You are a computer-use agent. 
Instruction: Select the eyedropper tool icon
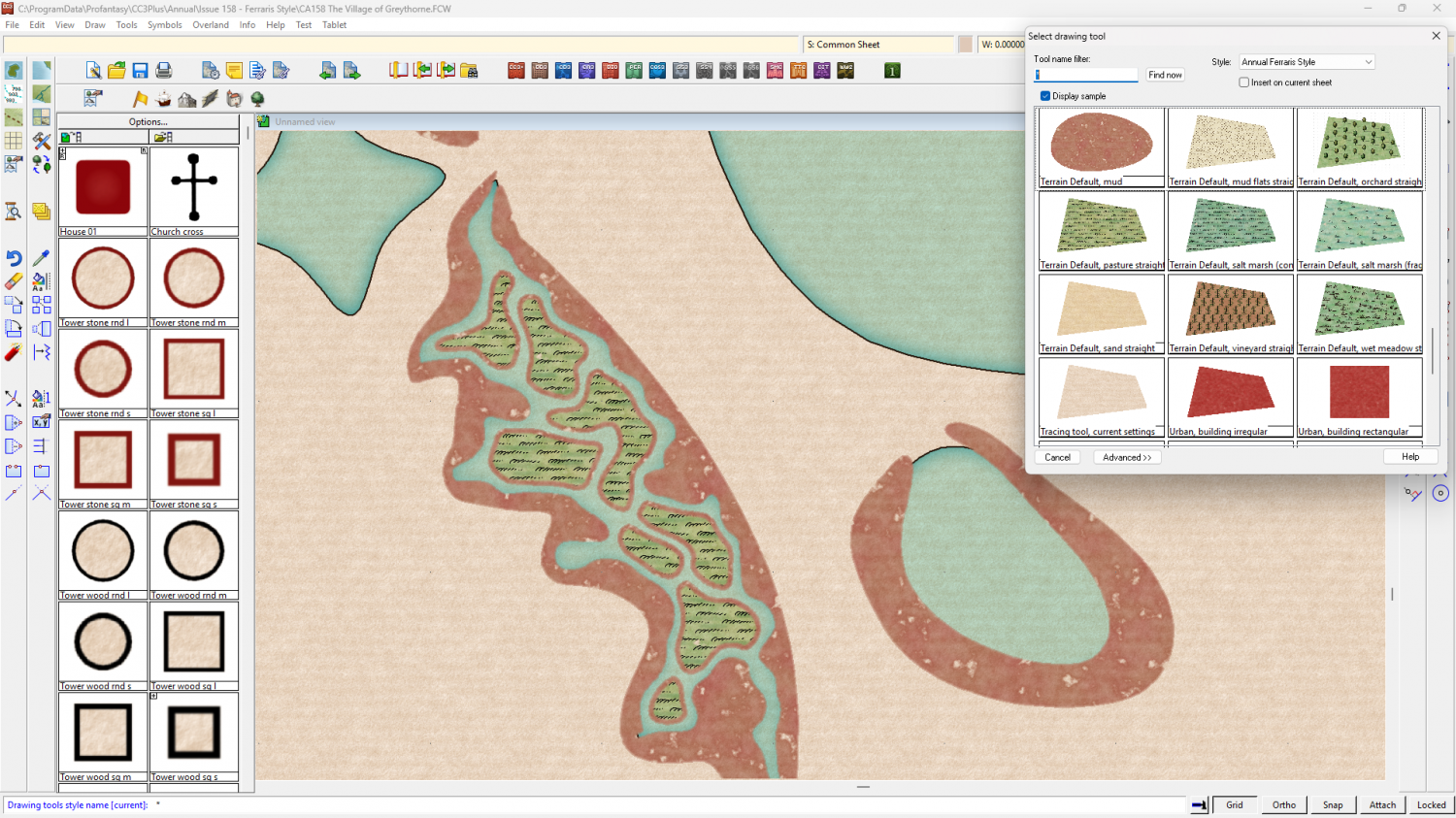[x=41, y=258]
